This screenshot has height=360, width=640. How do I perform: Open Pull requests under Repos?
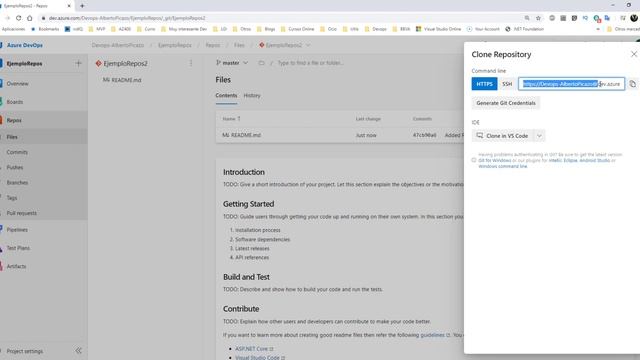[x=21, y=213]
